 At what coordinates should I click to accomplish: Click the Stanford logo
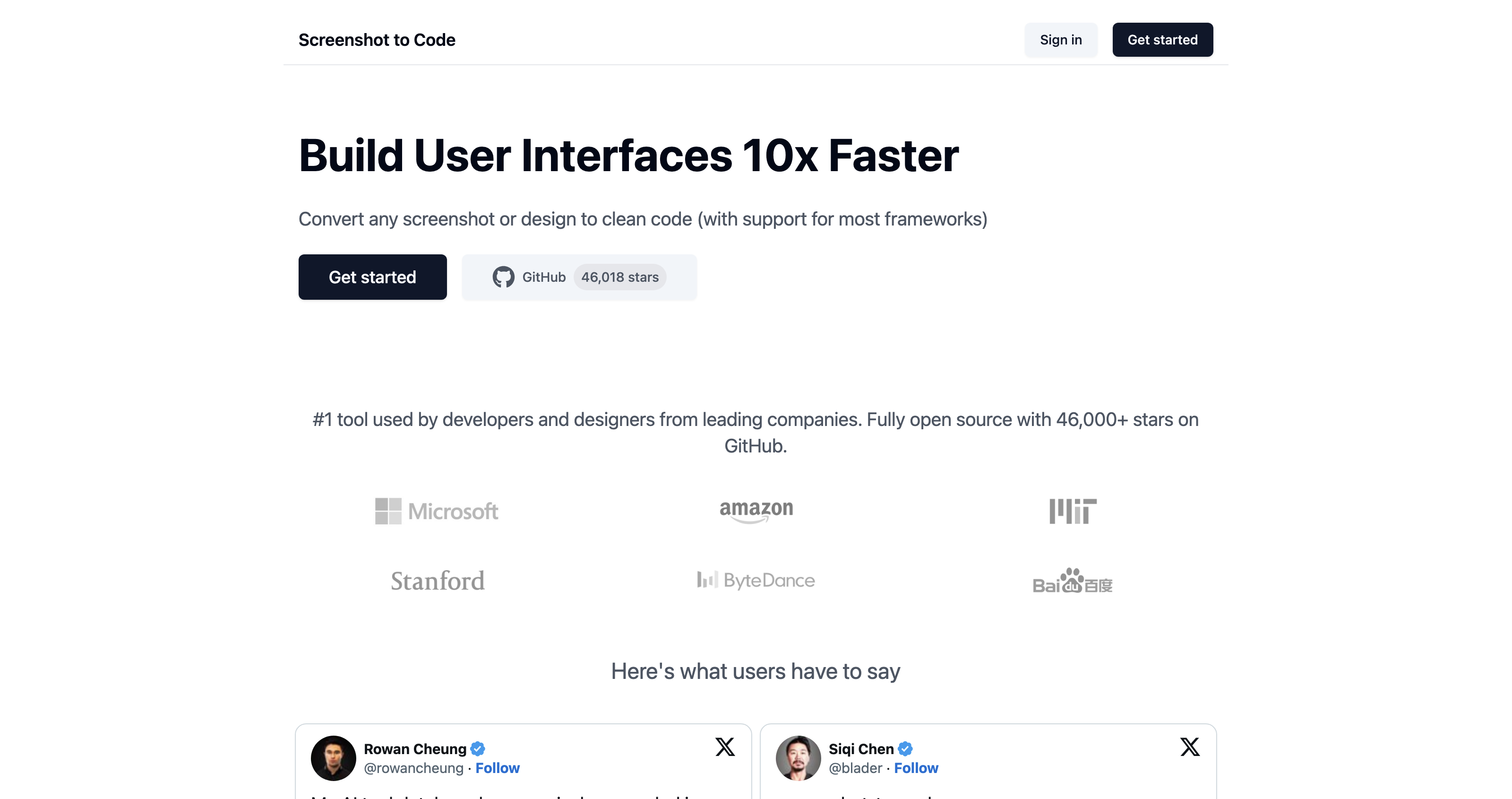click(438, 581)
